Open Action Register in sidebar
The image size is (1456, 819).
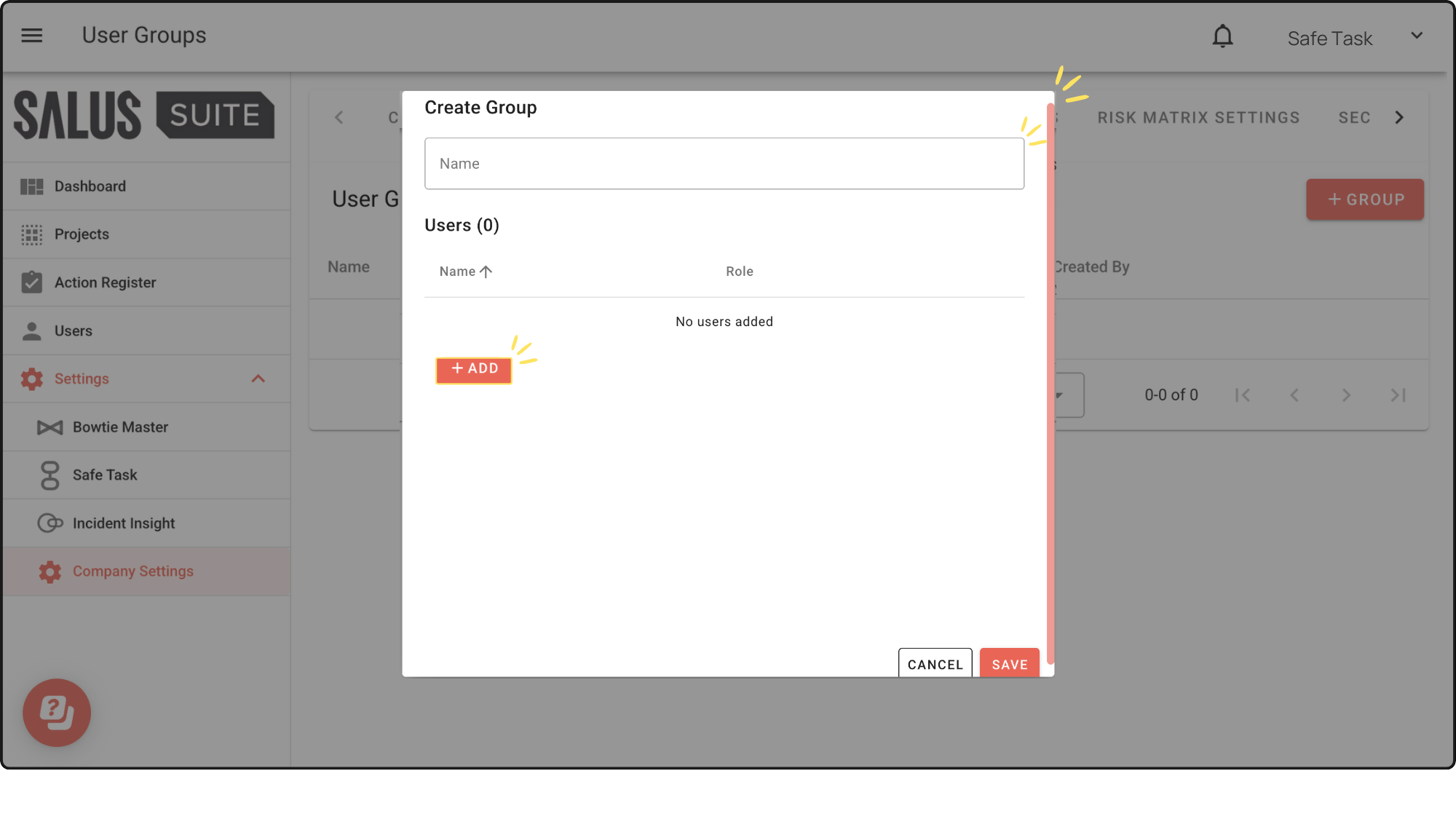click(105, 282)
